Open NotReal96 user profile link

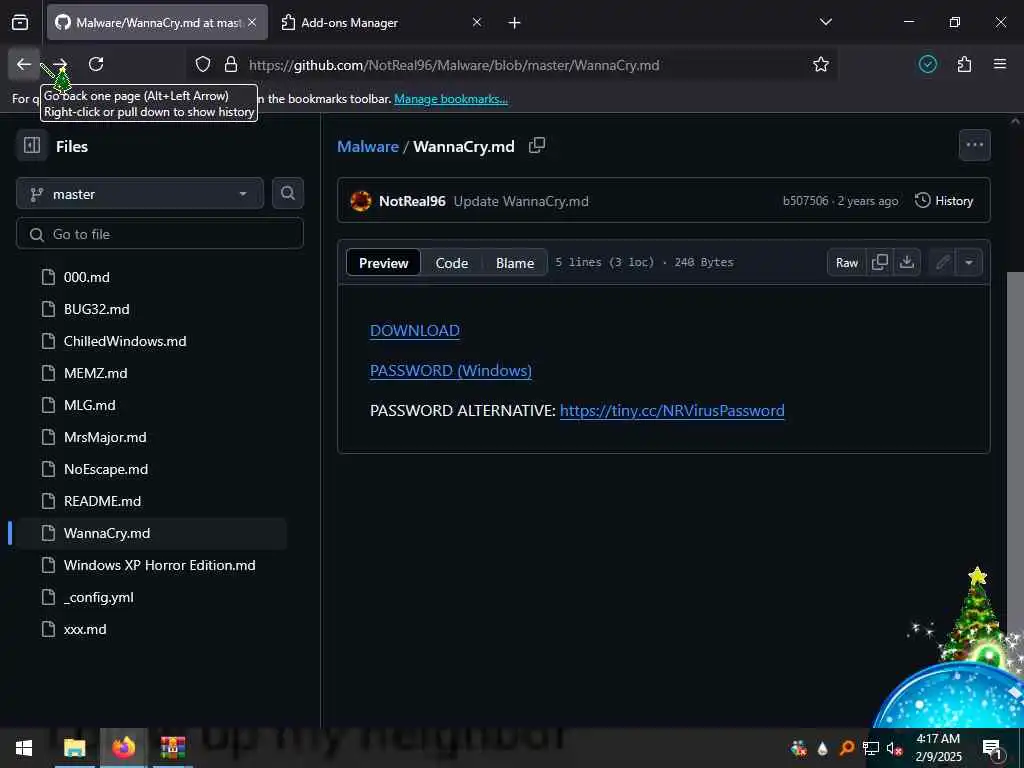point(412,201)
